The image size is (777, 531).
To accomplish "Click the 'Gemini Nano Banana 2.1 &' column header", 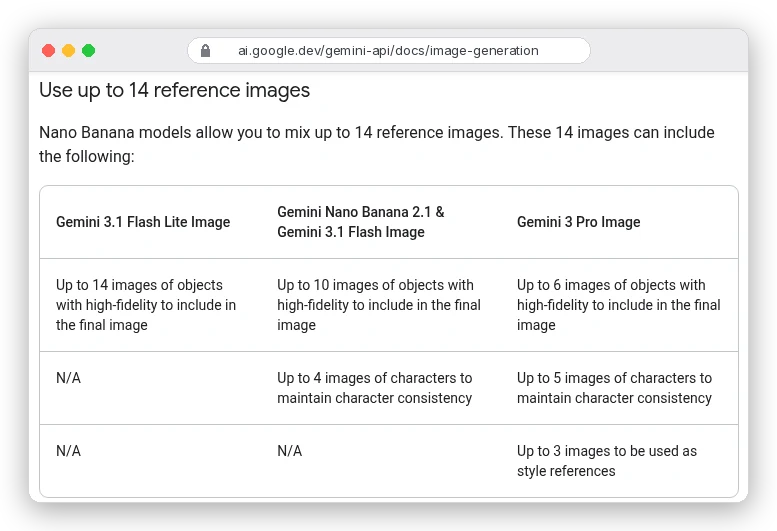I will tap(361, 222).
